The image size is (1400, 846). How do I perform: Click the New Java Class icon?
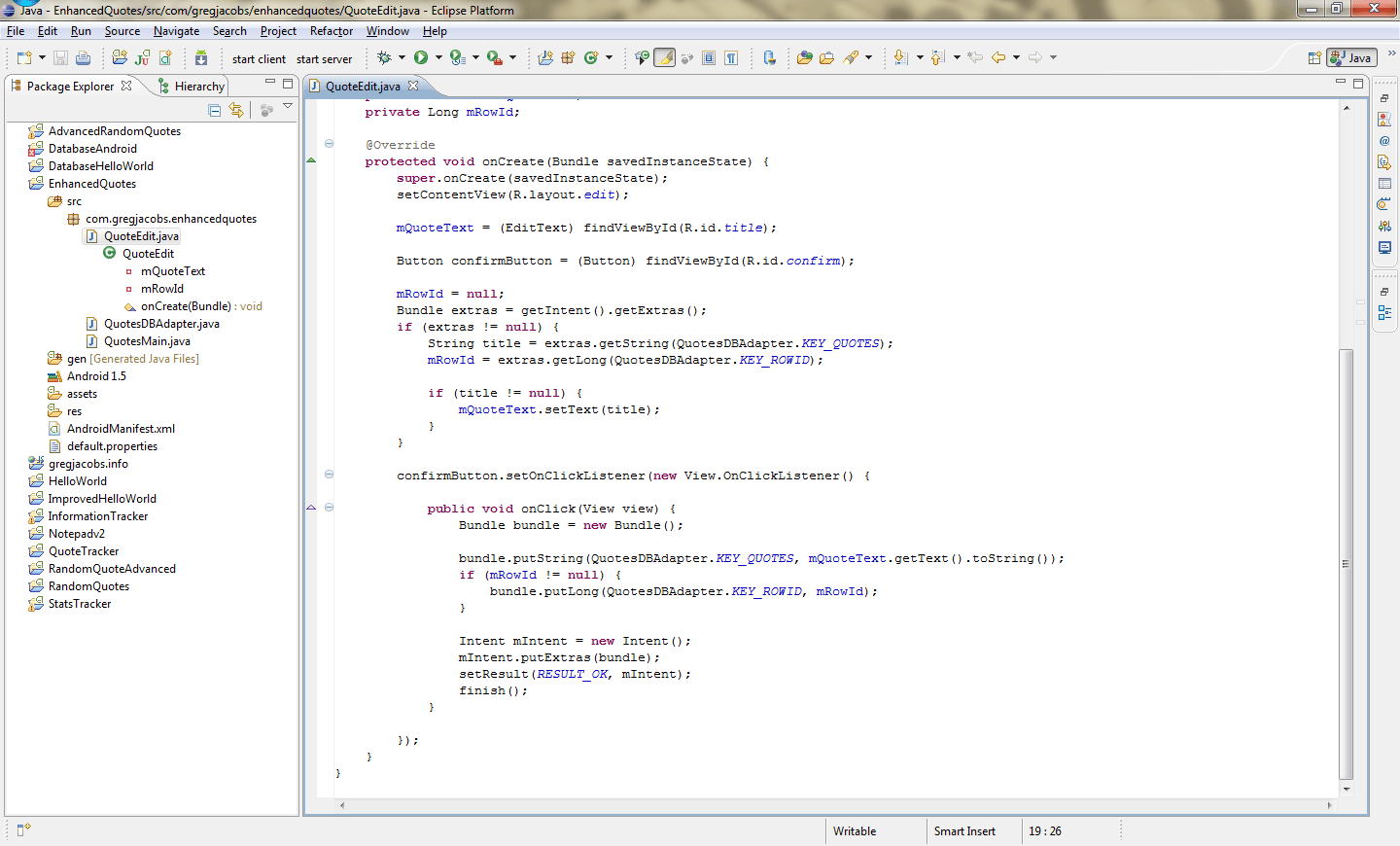click(591, 58)
